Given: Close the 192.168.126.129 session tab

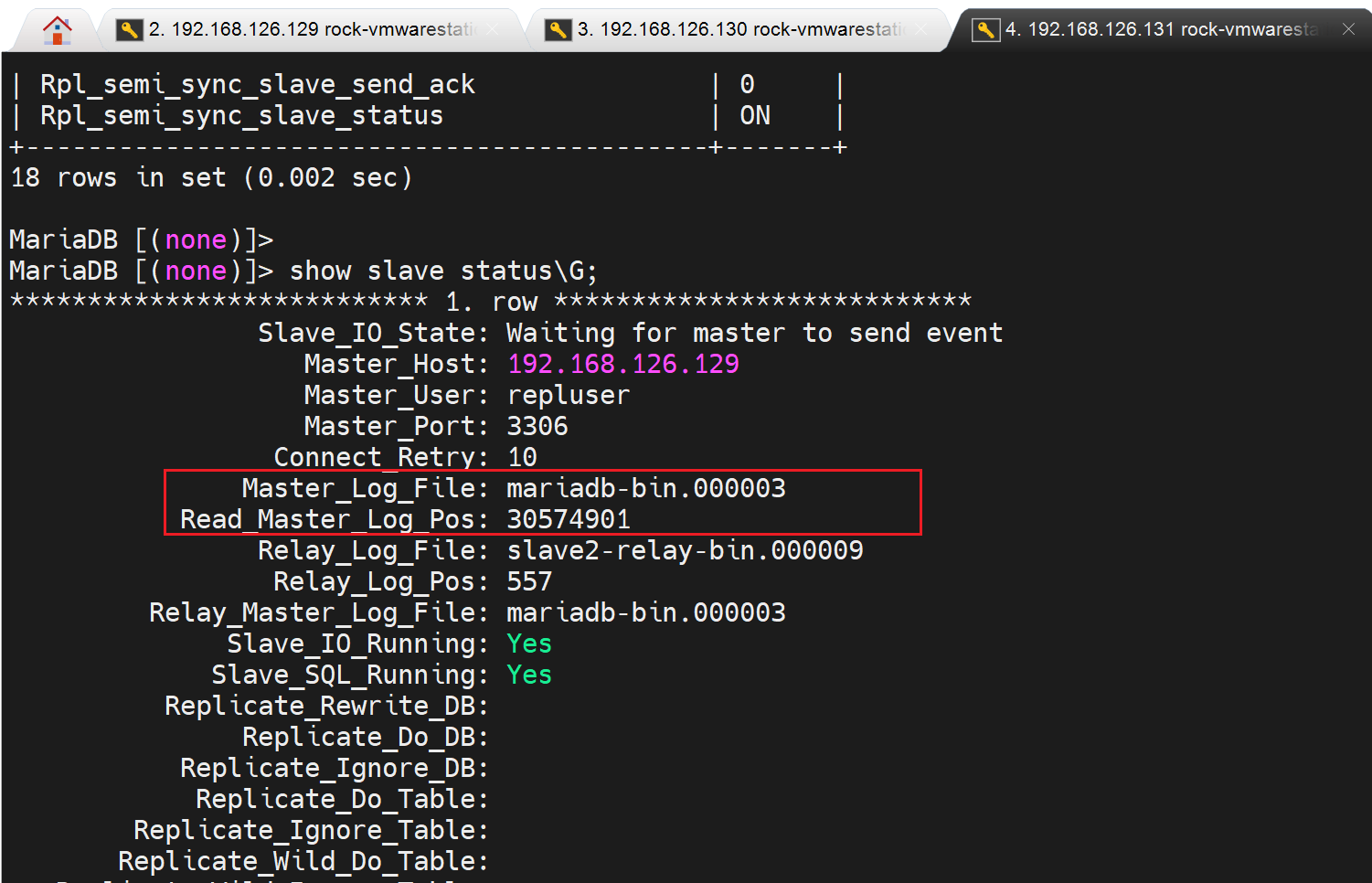Looking at the screenshot, I should [x=493, y=30].
